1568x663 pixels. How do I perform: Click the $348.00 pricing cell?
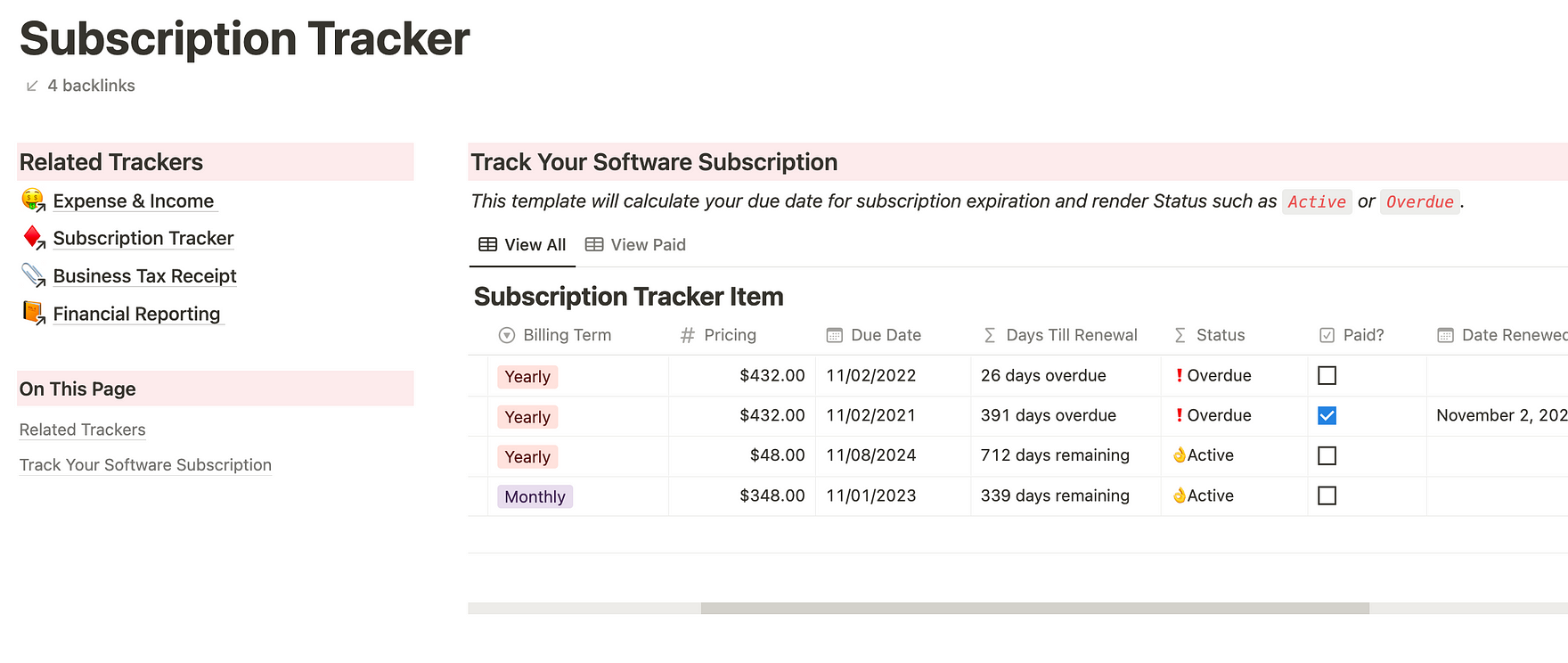point(772,495)
